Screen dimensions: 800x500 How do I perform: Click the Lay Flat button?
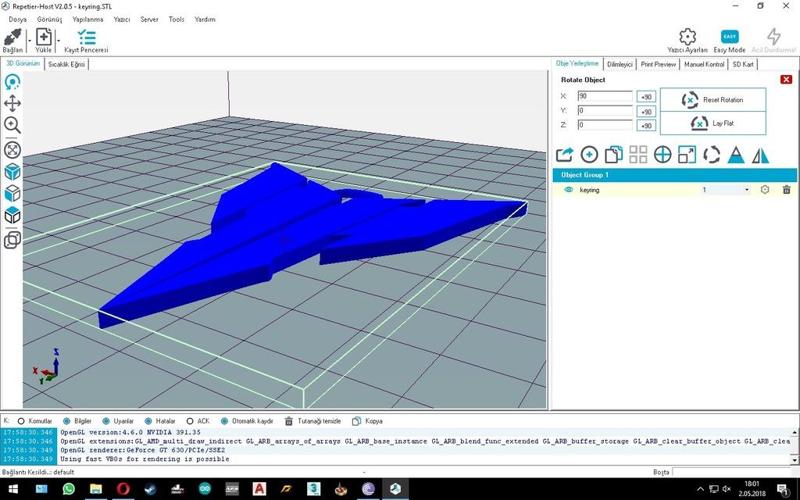tap(713, 123)
